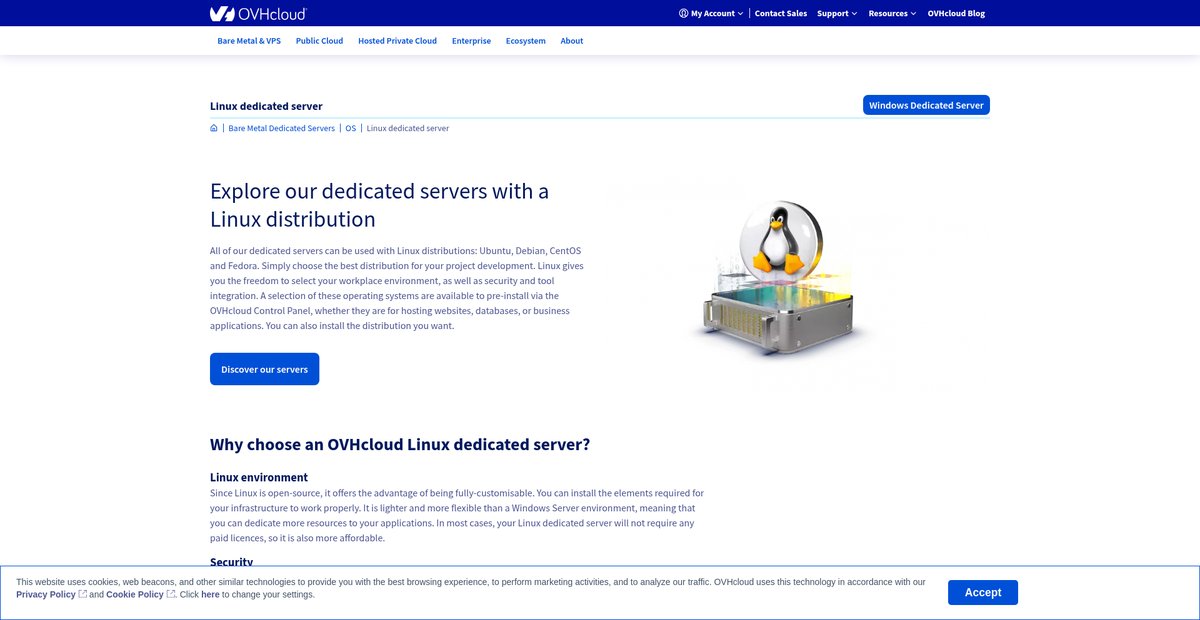Click the 'Security' subheading

pyautogui.click(x=232, y=562)
